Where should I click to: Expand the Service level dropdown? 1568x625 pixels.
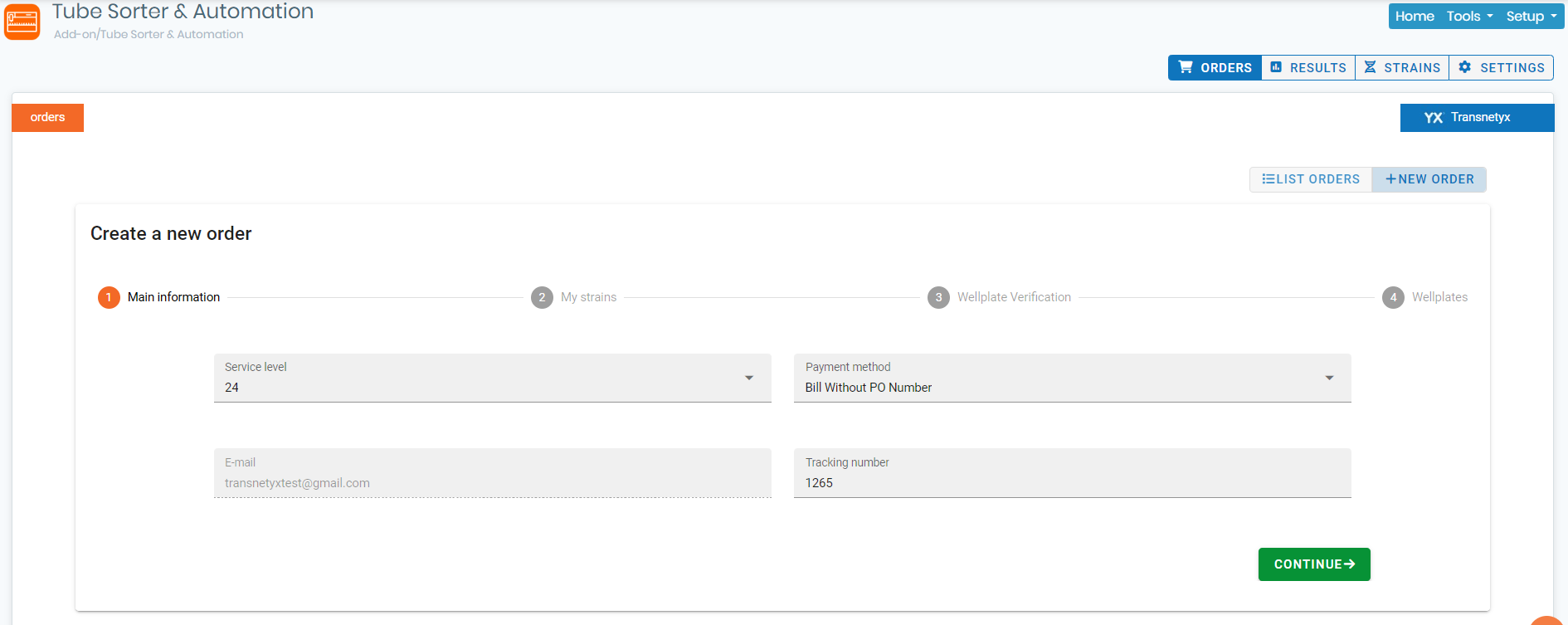[493, 378]
